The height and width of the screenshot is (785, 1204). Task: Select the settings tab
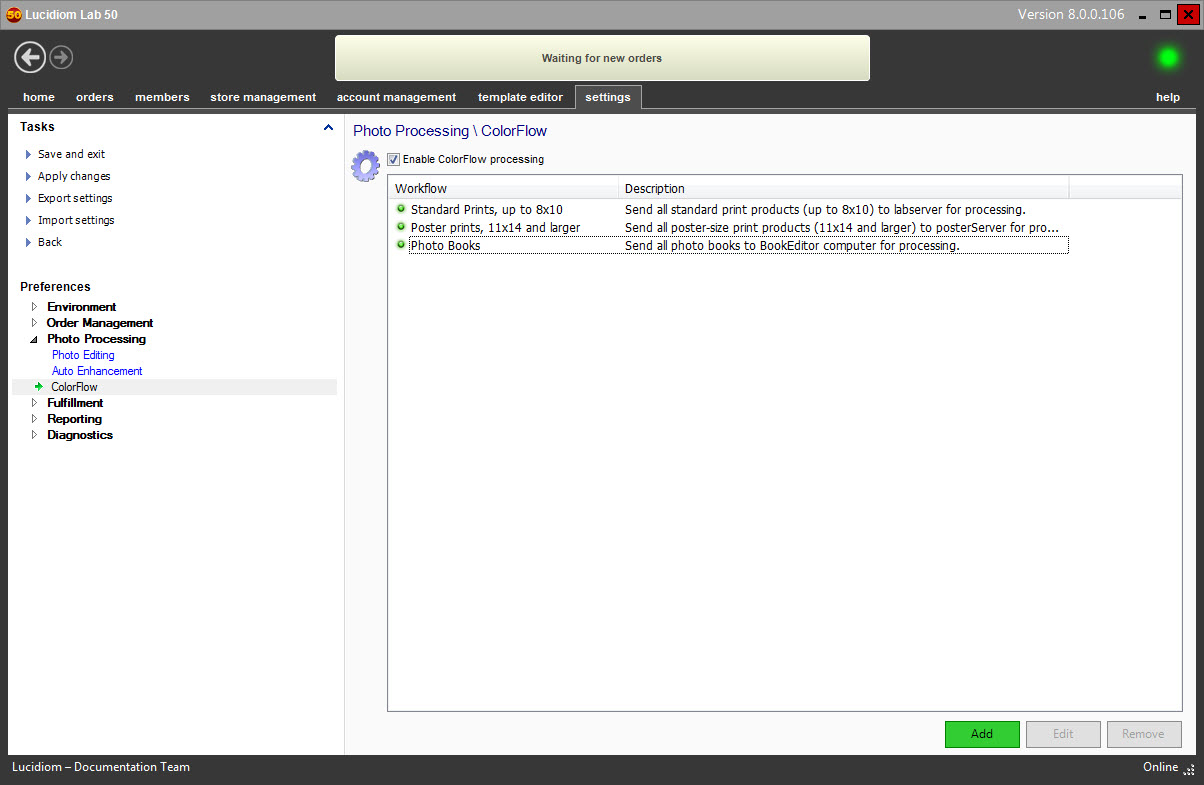tap(608, 97)
